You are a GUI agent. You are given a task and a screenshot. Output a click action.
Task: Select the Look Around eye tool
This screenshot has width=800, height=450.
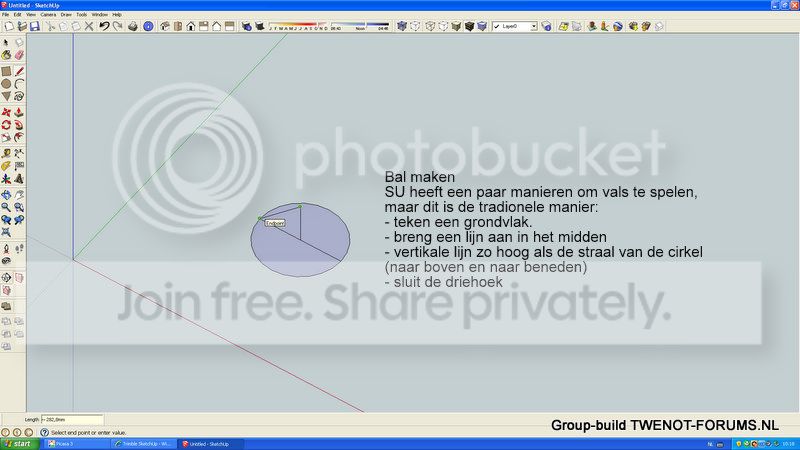coord(6,261)
